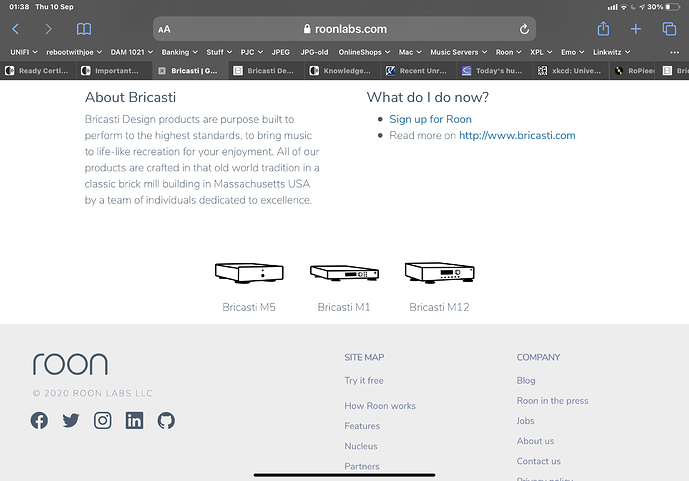689x481 pixels.
Task: Open Roon's Twitter icon
Action: tap(71, 420)
